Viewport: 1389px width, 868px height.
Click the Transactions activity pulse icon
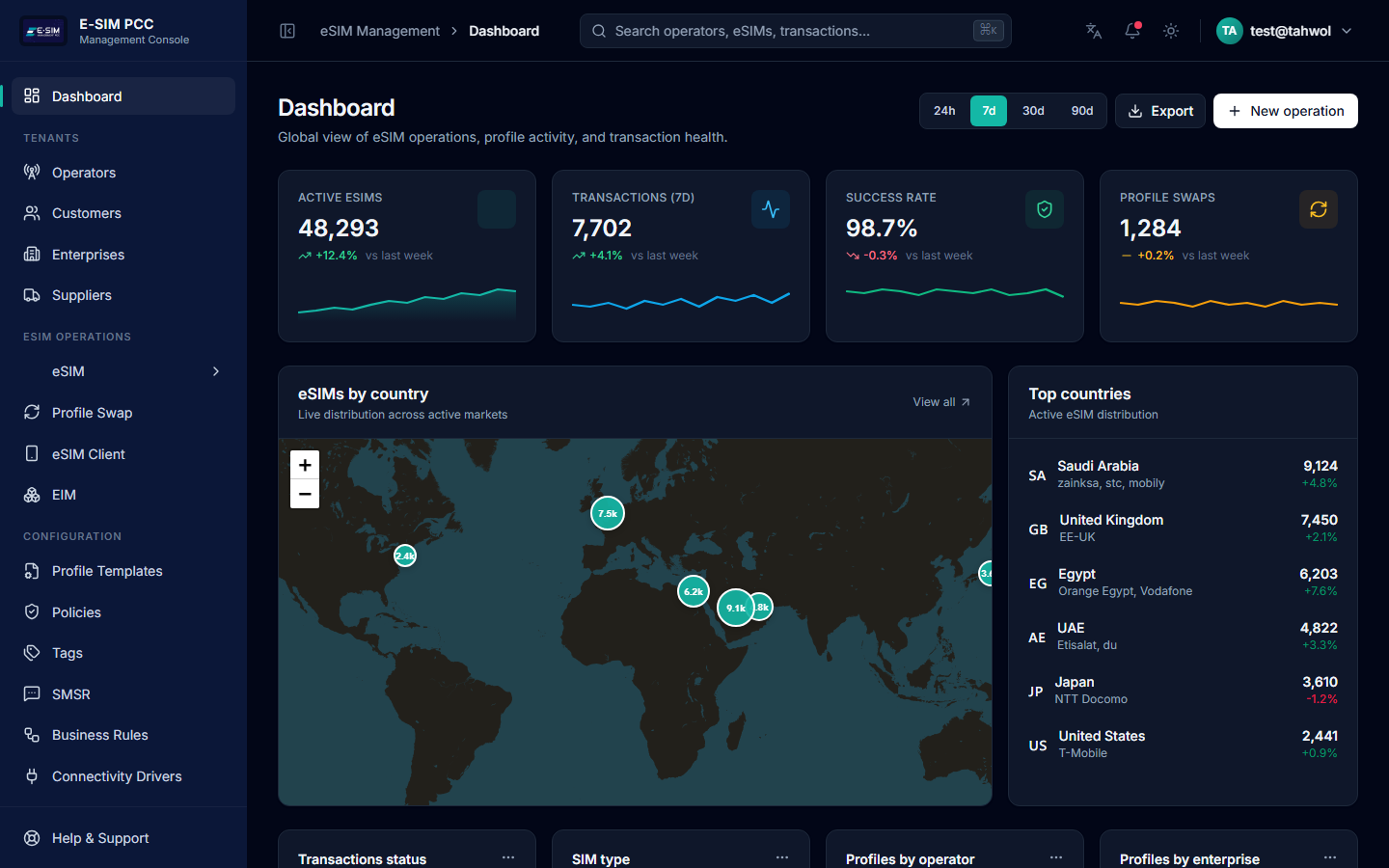coord(770,209)
